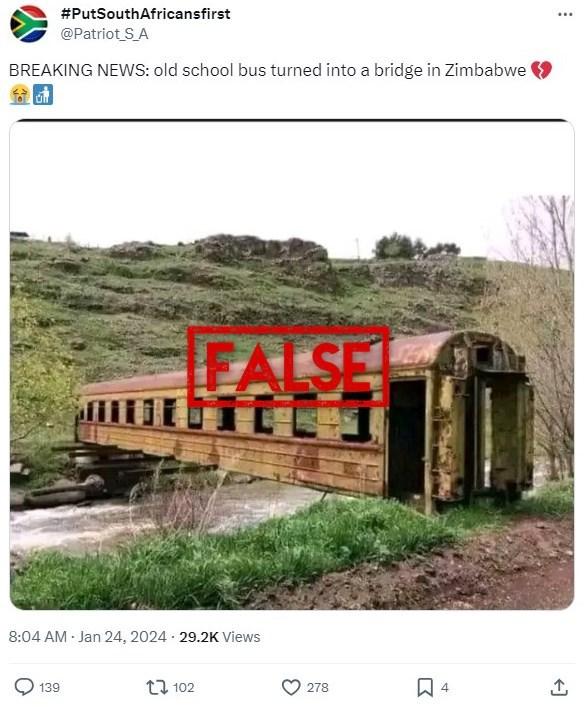This screenshot has width=587, height=707.
Task: Show the 278 likes count
Action: (317, 688)
